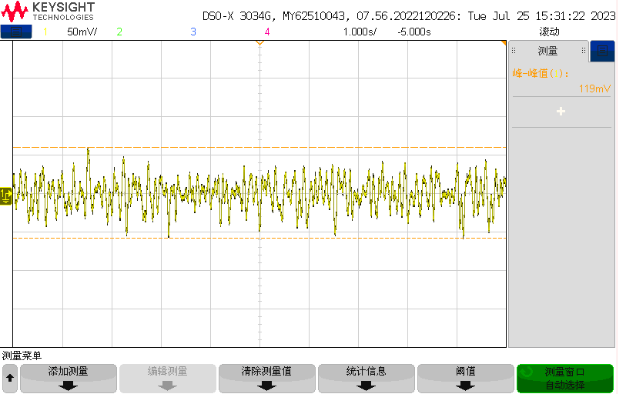Click the up arrow back button
The width and height of the screenshot is (618, 394).
[x=10, y=378]
